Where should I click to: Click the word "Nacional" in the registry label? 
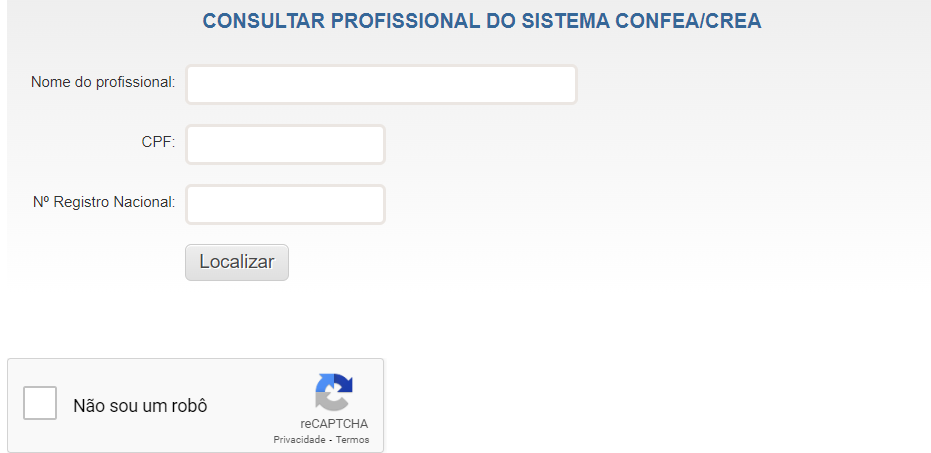pyautogui.click(x=145, y=202)
